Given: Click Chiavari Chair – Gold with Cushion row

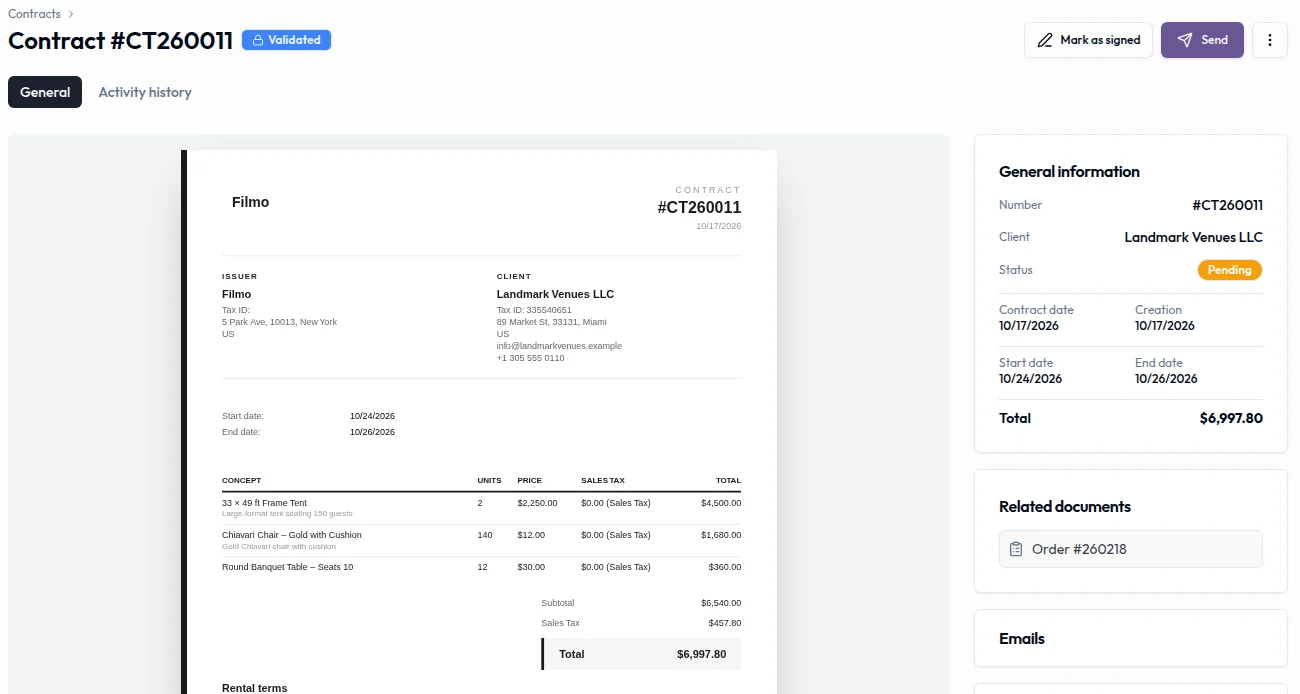Looking at the screenshot, I should coord(481,540).
